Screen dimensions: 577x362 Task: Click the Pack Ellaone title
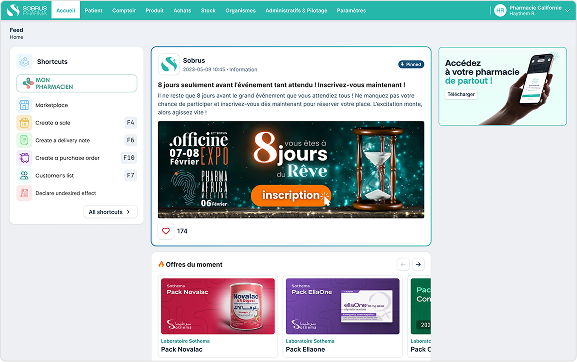click(305, 349)
